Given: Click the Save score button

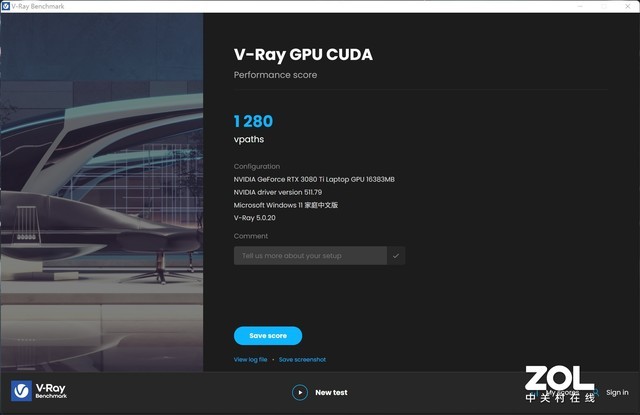Looking at the screenshot, I should (x=268, y=335).
